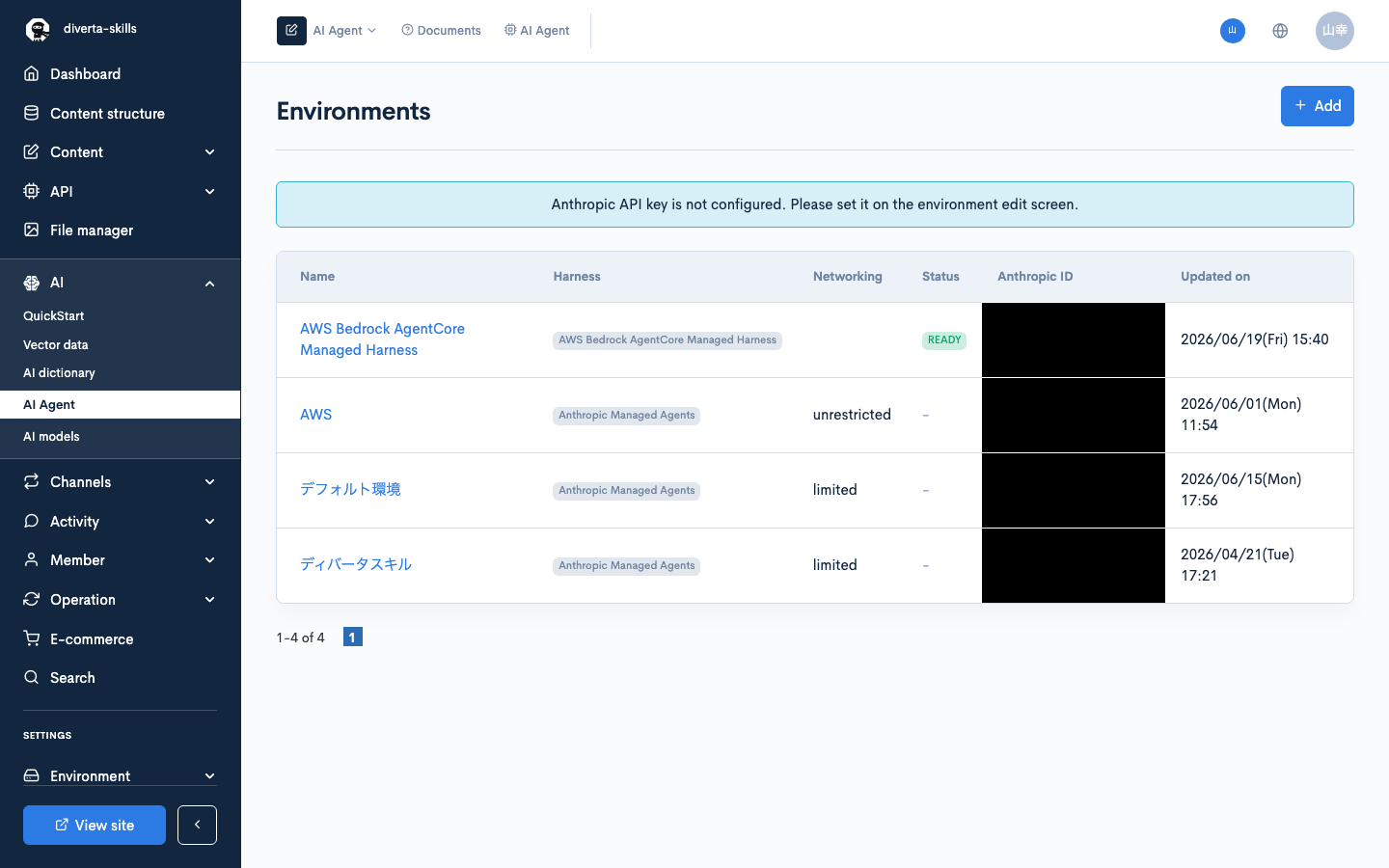The height and width of the screenshot is (868, 1389).
Task: Select AI Agent in sidebar submenu
Action: click(121, 404)
